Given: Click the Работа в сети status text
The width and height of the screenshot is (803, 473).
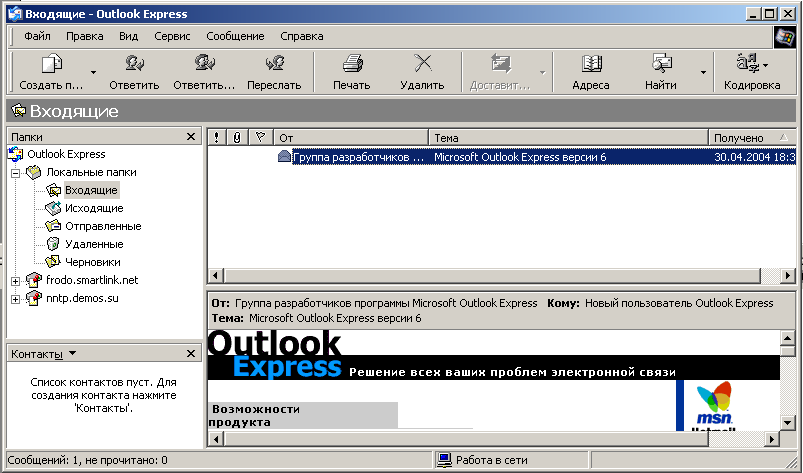Looking at the screenshot, I should pos(492,460).
